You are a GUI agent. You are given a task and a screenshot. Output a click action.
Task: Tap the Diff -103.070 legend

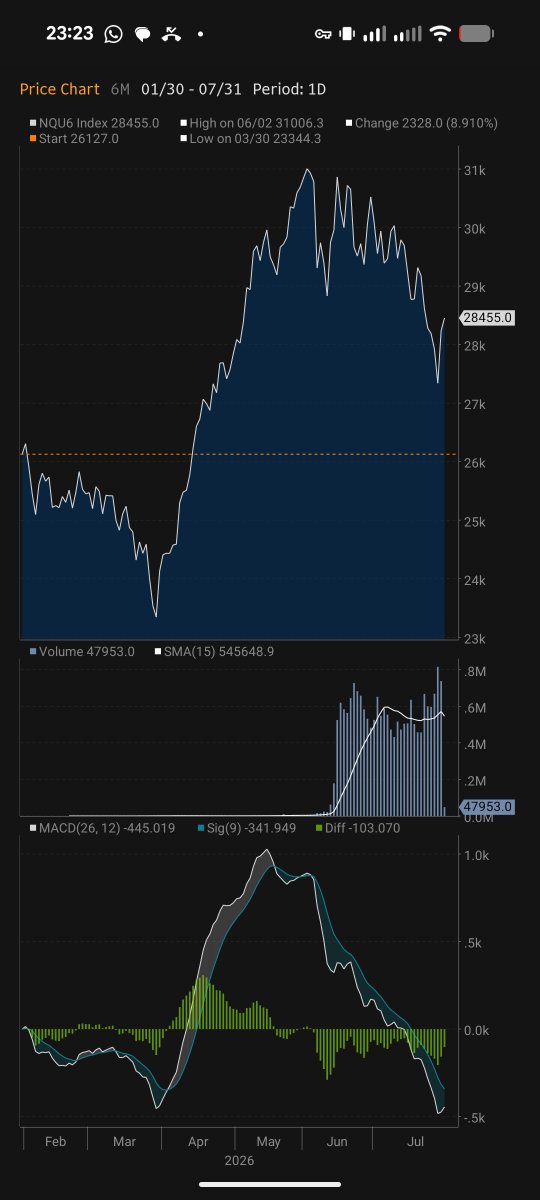tap(357, 828)
